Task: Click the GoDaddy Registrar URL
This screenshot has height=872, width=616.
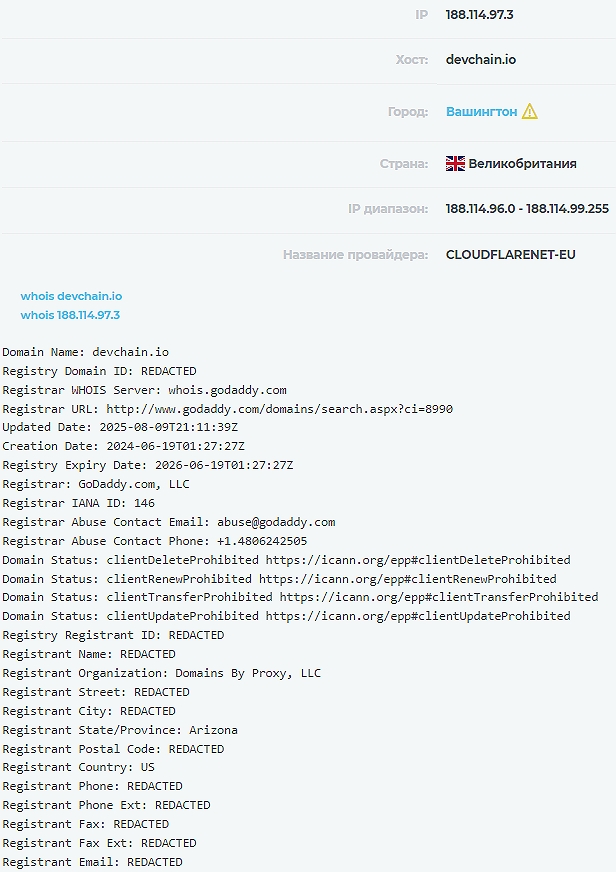Action: (279, 409)
